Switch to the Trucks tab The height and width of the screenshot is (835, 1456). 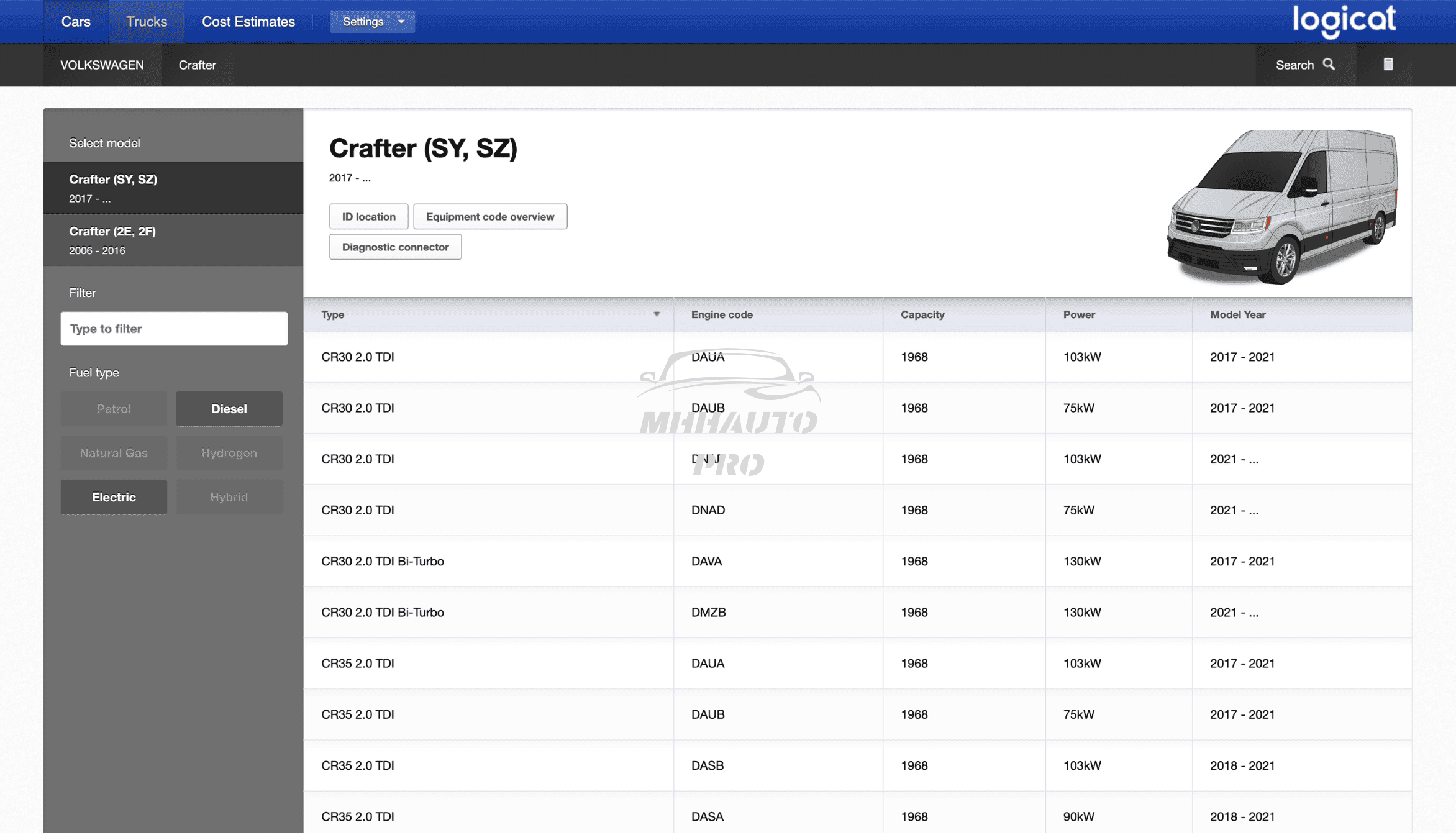(x=147, y=22)
